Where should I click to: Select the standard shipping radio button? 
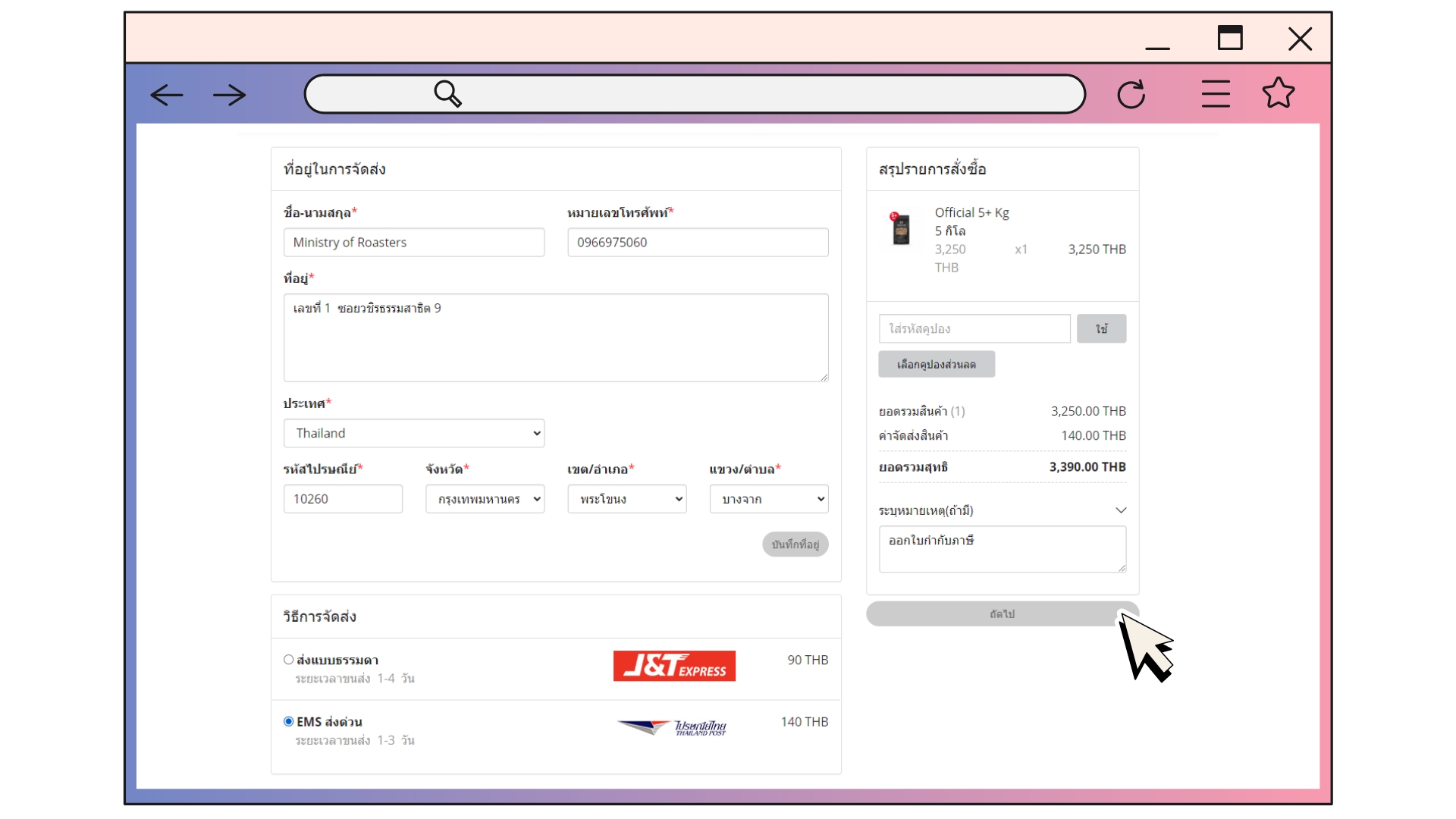click(288, 660)
